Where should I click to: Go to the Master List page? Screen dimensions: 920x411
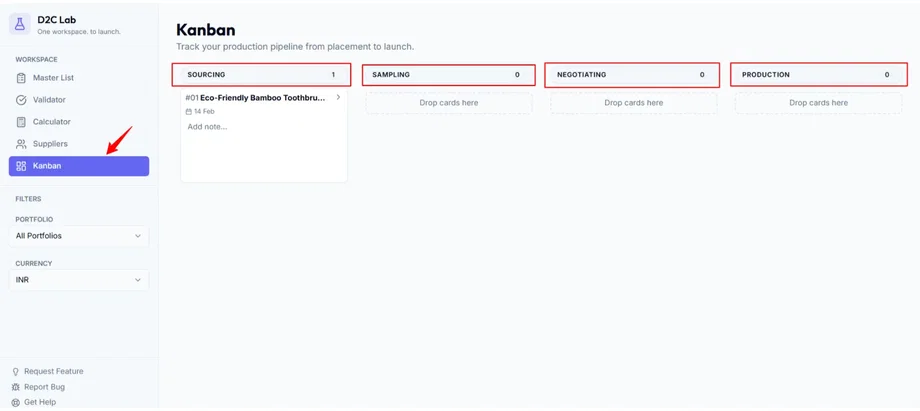tap(53, 78)
